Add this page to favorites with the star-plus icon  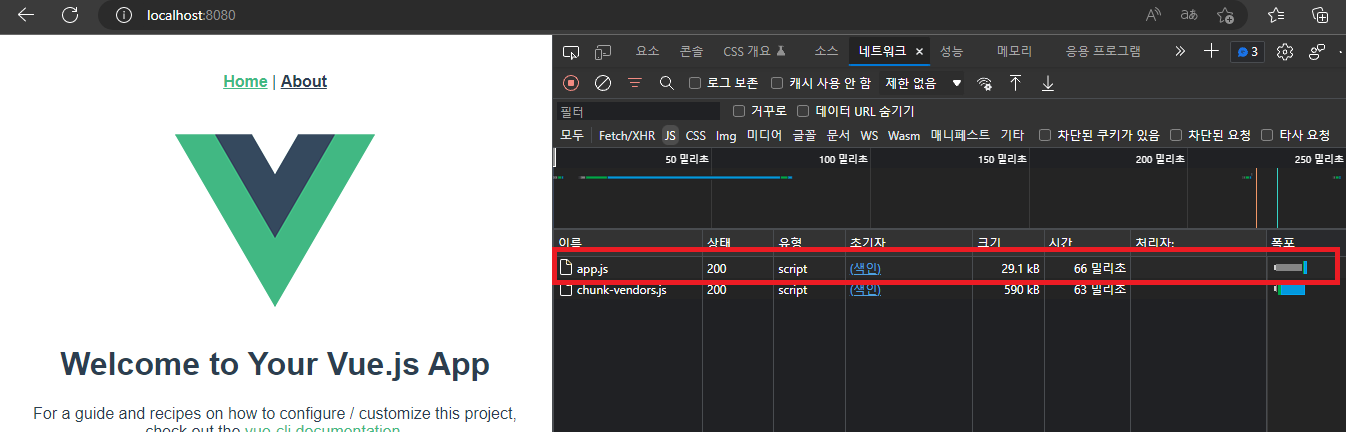pyautogui.click(x=1225, y=15)
